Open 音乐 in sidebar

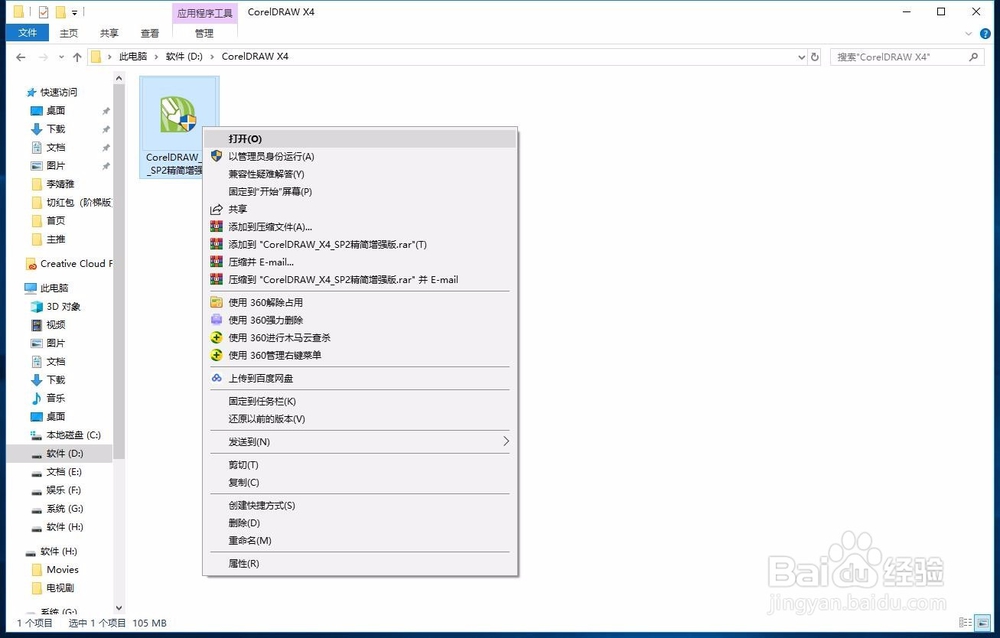(48, 398)
